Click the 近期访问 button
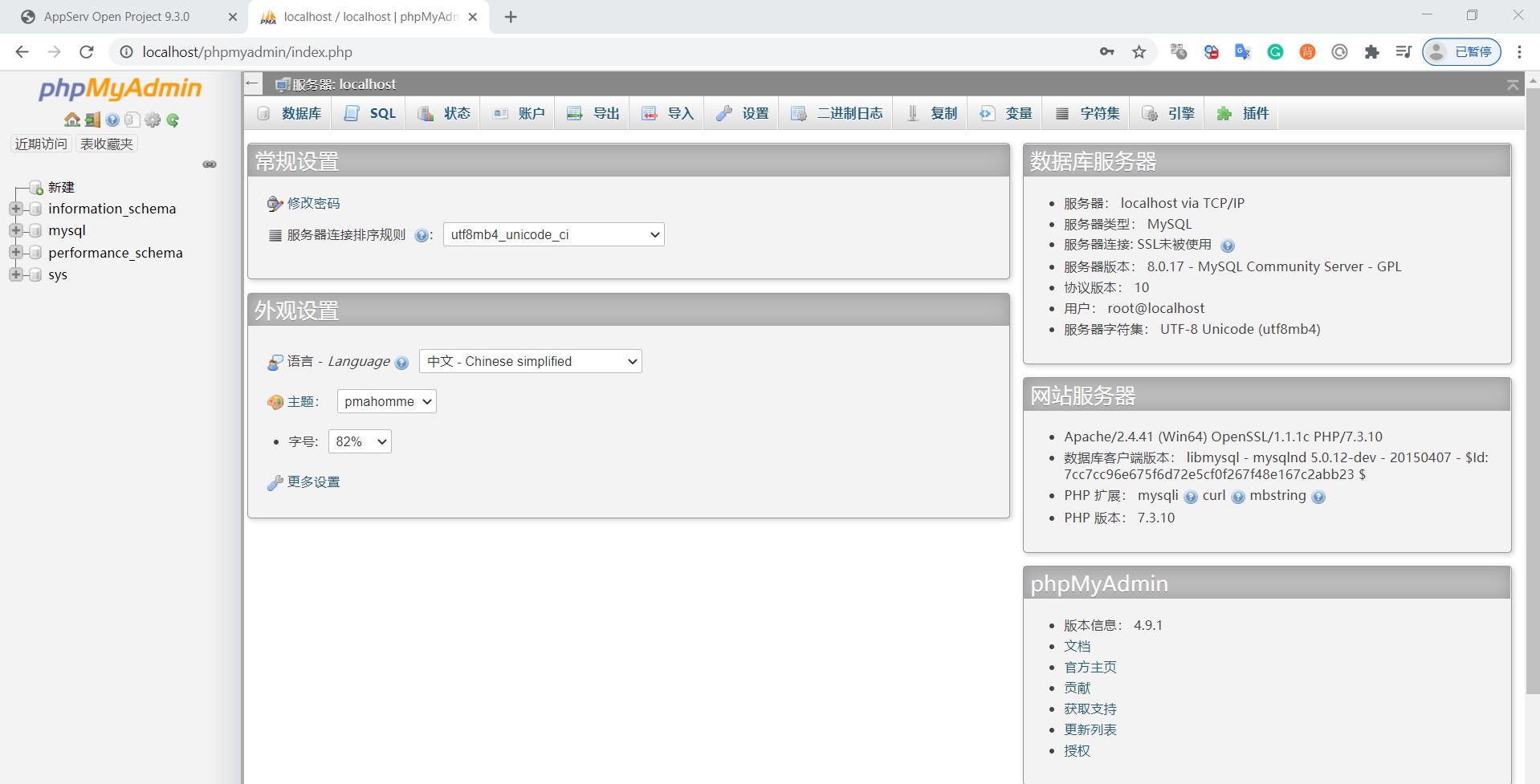This screenshot has width=1540, height=784. pyautogui.click(x=41, y=144)
